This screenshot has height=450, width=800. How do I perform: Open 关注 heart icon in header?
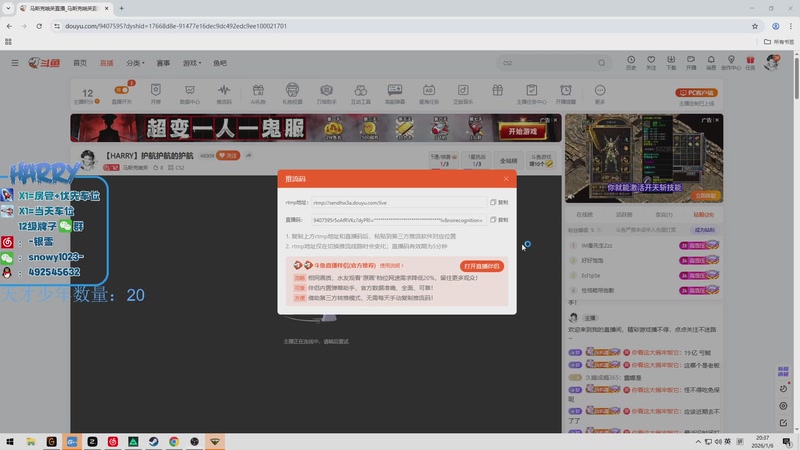(x=651, y=63)
